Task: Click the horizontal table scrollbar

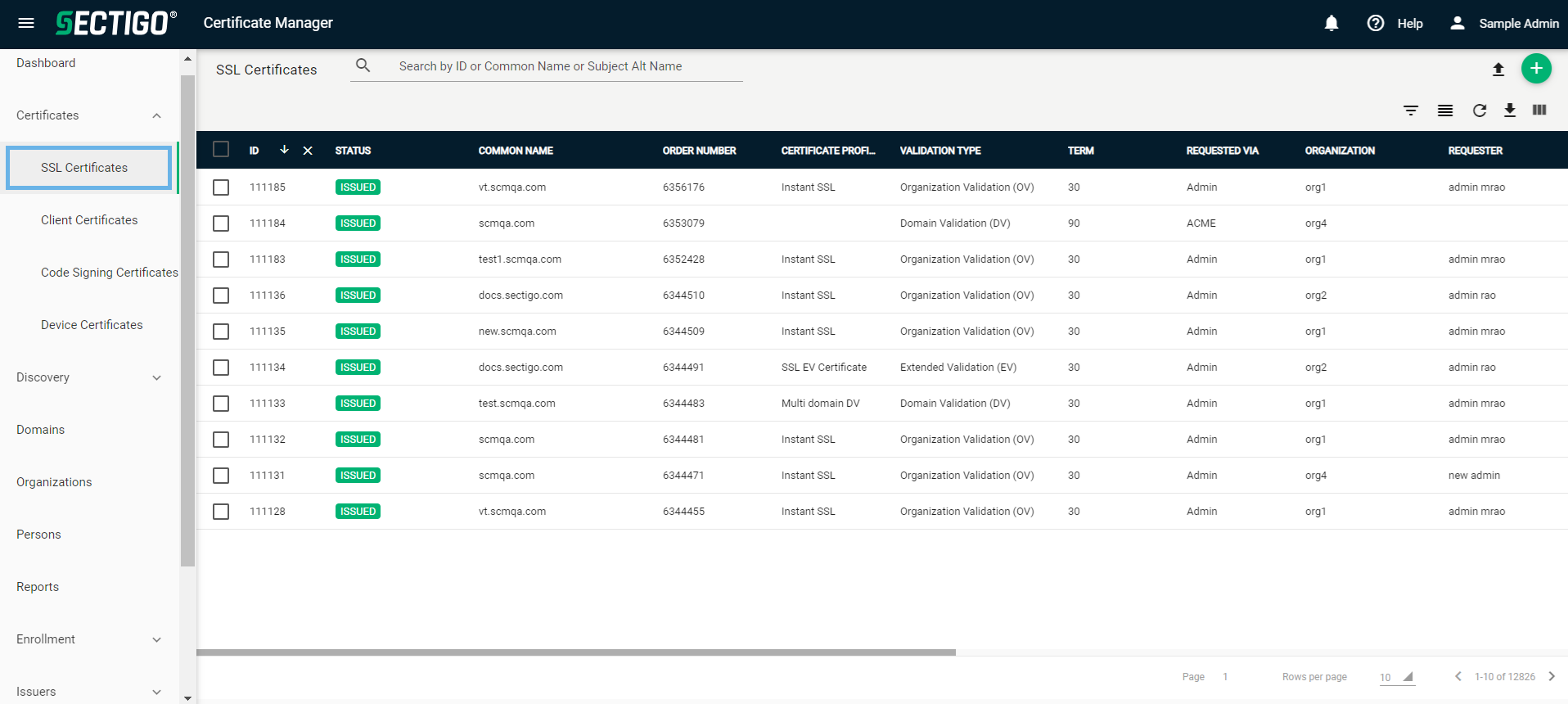Action: tap(576, 652)
